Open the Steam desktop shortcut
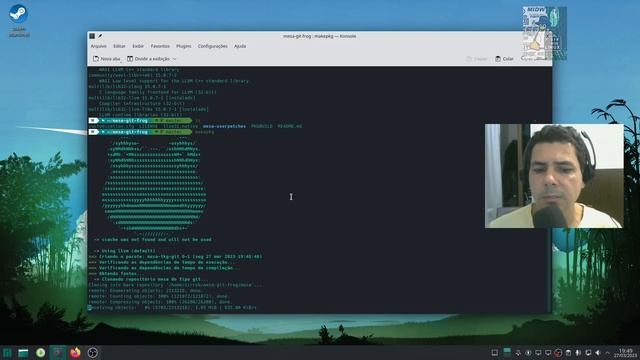The height and width of the screenshot is (360, 640). point(18,20)
